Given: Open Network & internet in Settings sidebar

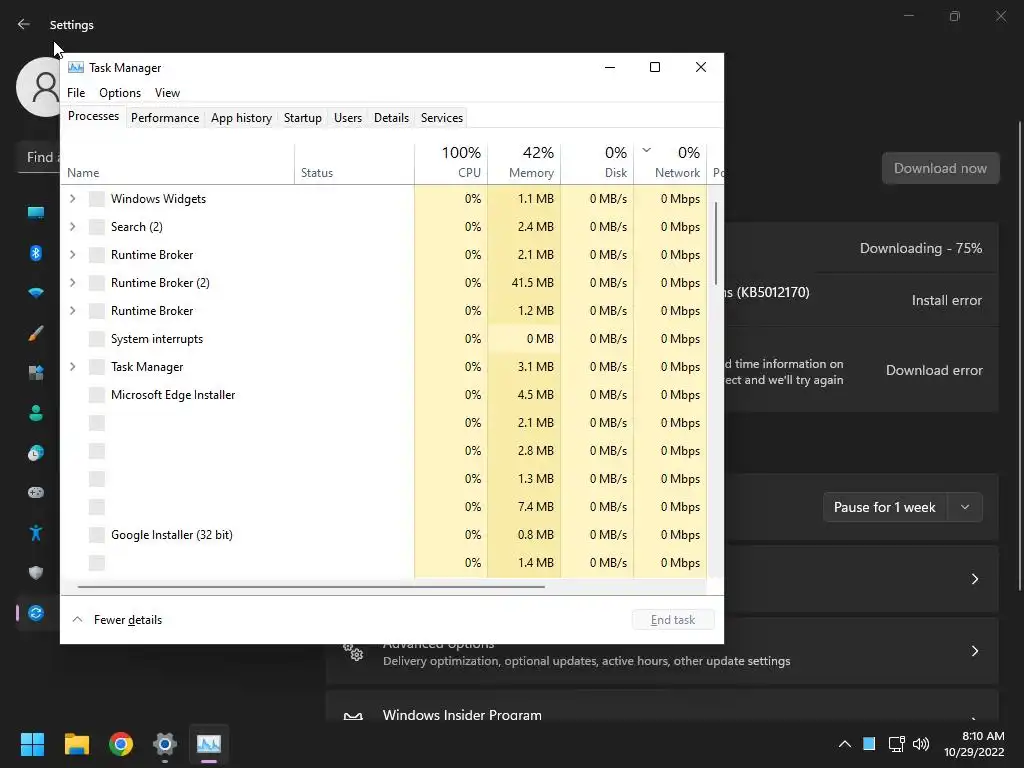Looking at the screenshot, I should (x=36, y=293).
